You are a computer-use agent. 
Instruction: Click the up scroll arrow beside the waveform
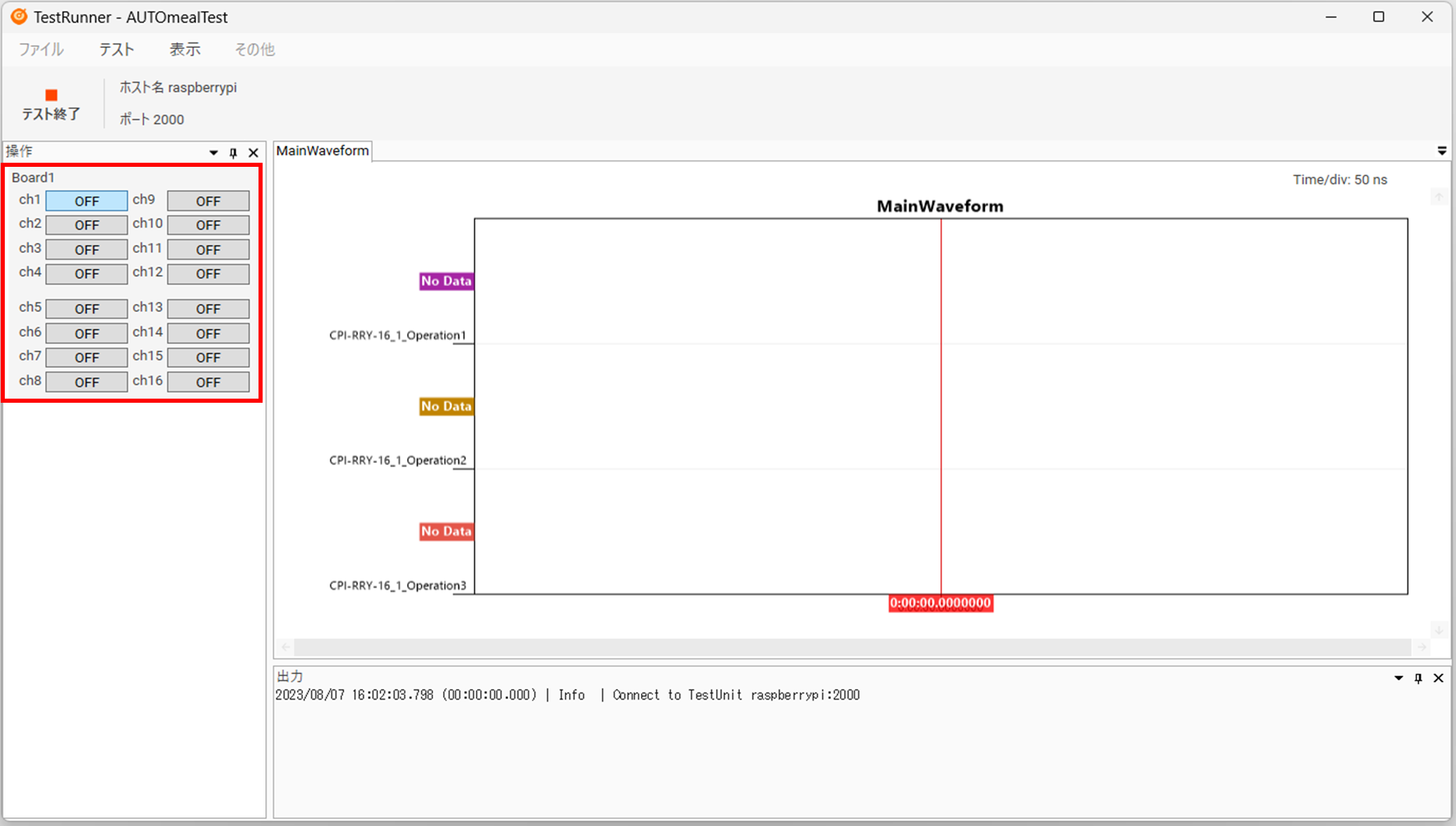point(1440,197)
